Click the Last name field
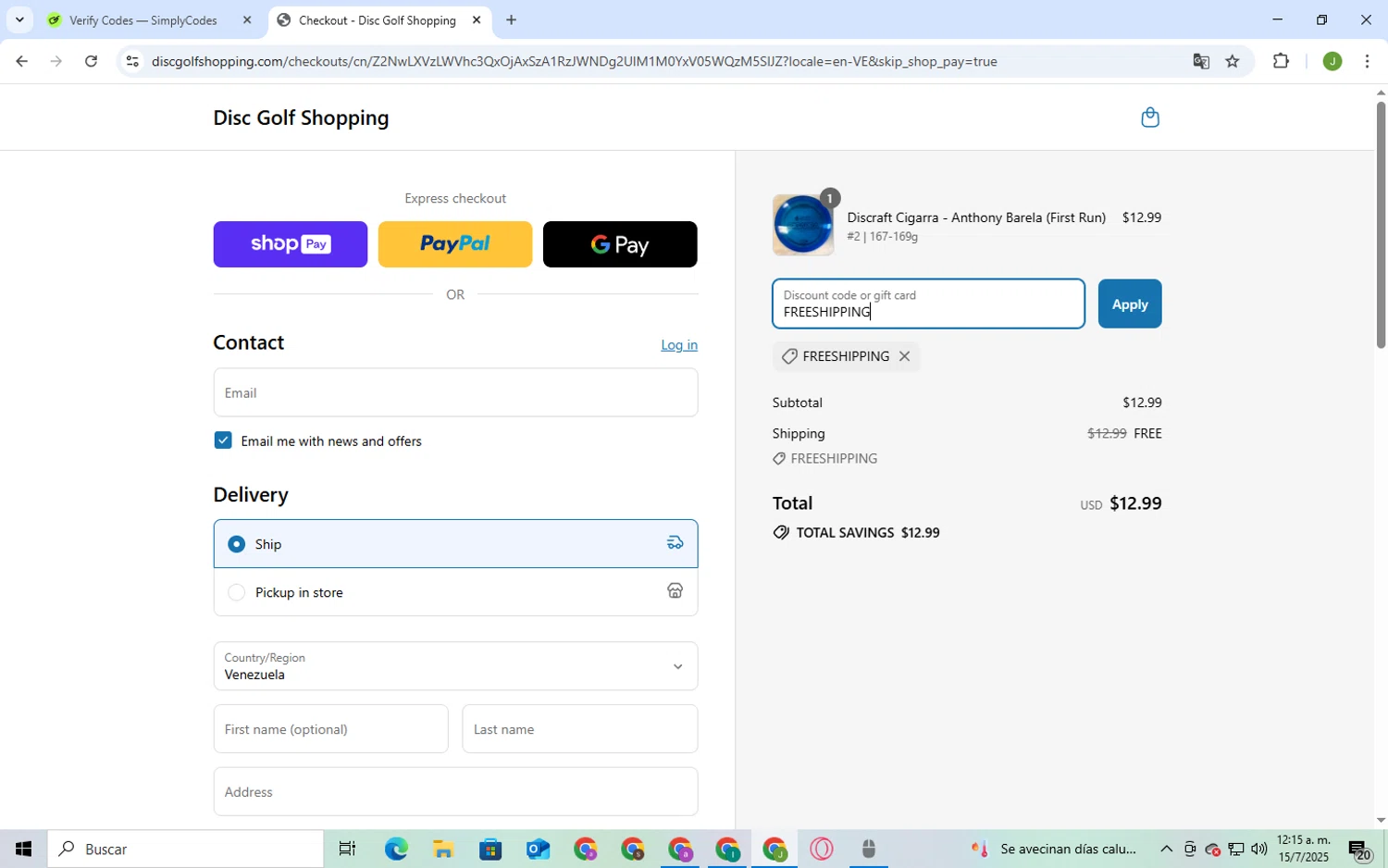Viewport: 1388px width, 868px height. (580, 729)
